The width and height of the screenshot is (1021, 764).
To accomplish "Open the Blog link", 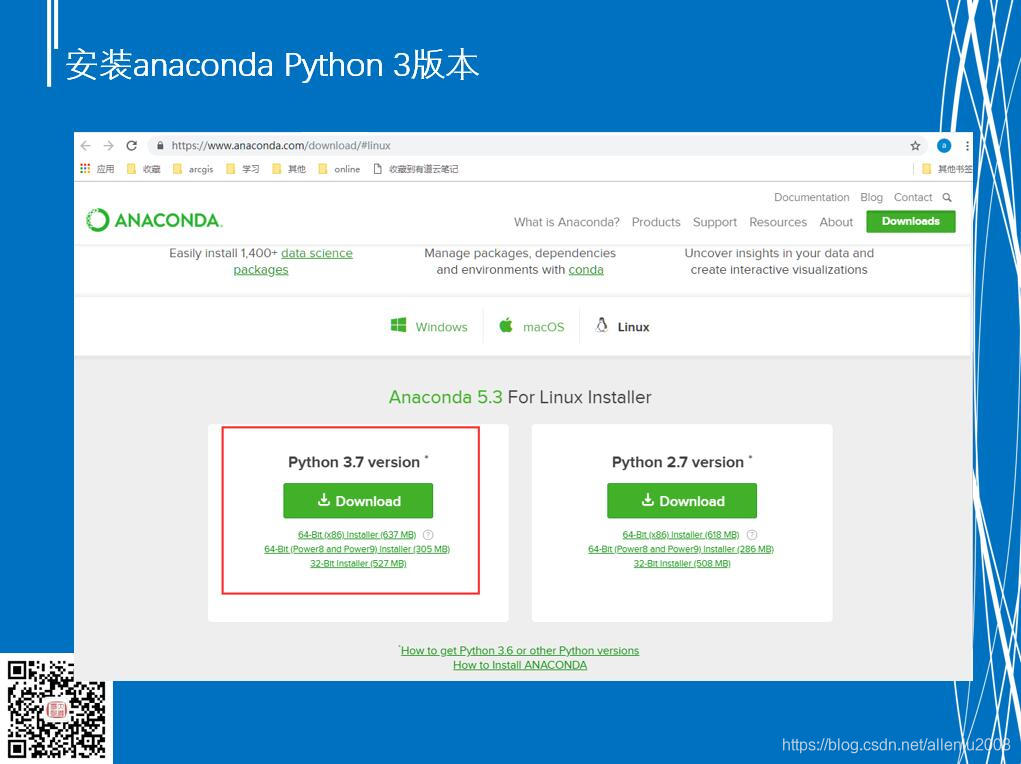I will (871, 197).
